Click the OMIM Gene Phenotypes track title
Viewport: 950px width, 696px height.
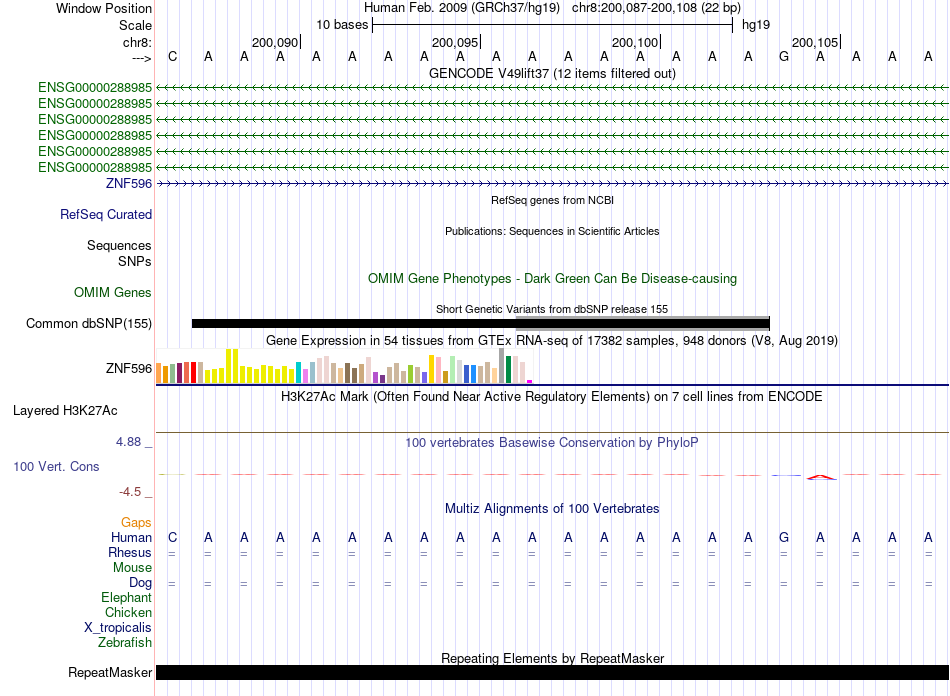click(552, 279)
